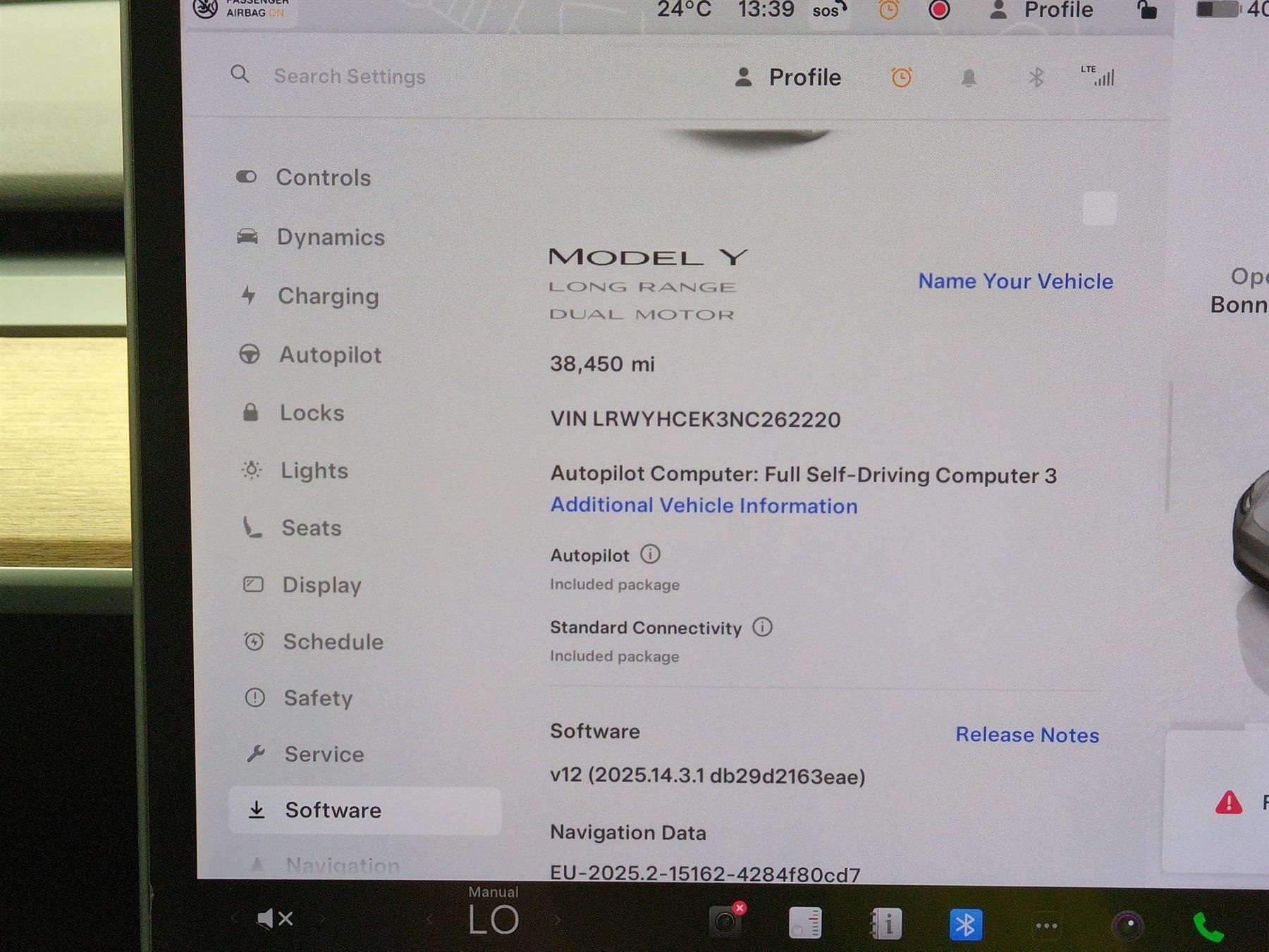This screenshot has width=1269, height=952.
Task: Open Profile dropdown in settings header
Action: [x=788, y=78]
